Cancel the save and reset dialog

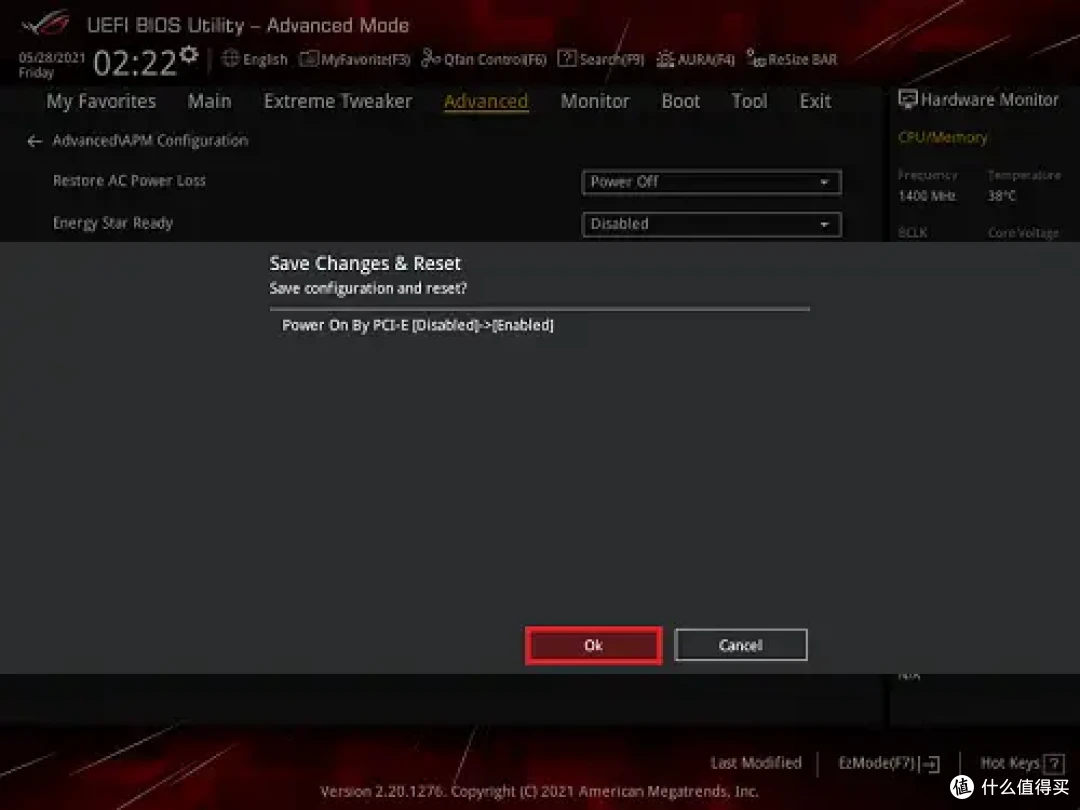[x=740, y=645]
